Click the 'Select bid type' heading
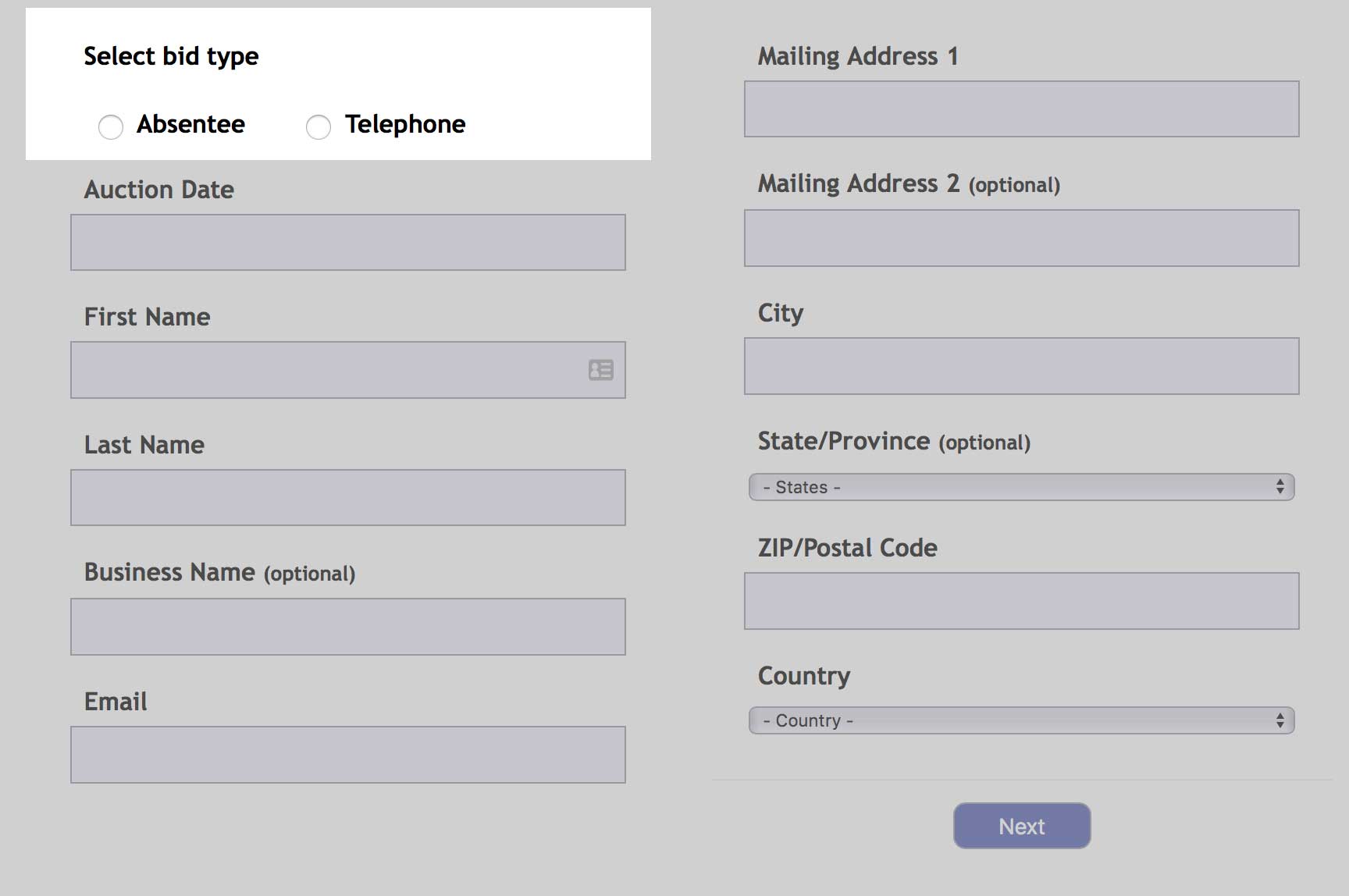1349x896 pixels. point(171,57)
